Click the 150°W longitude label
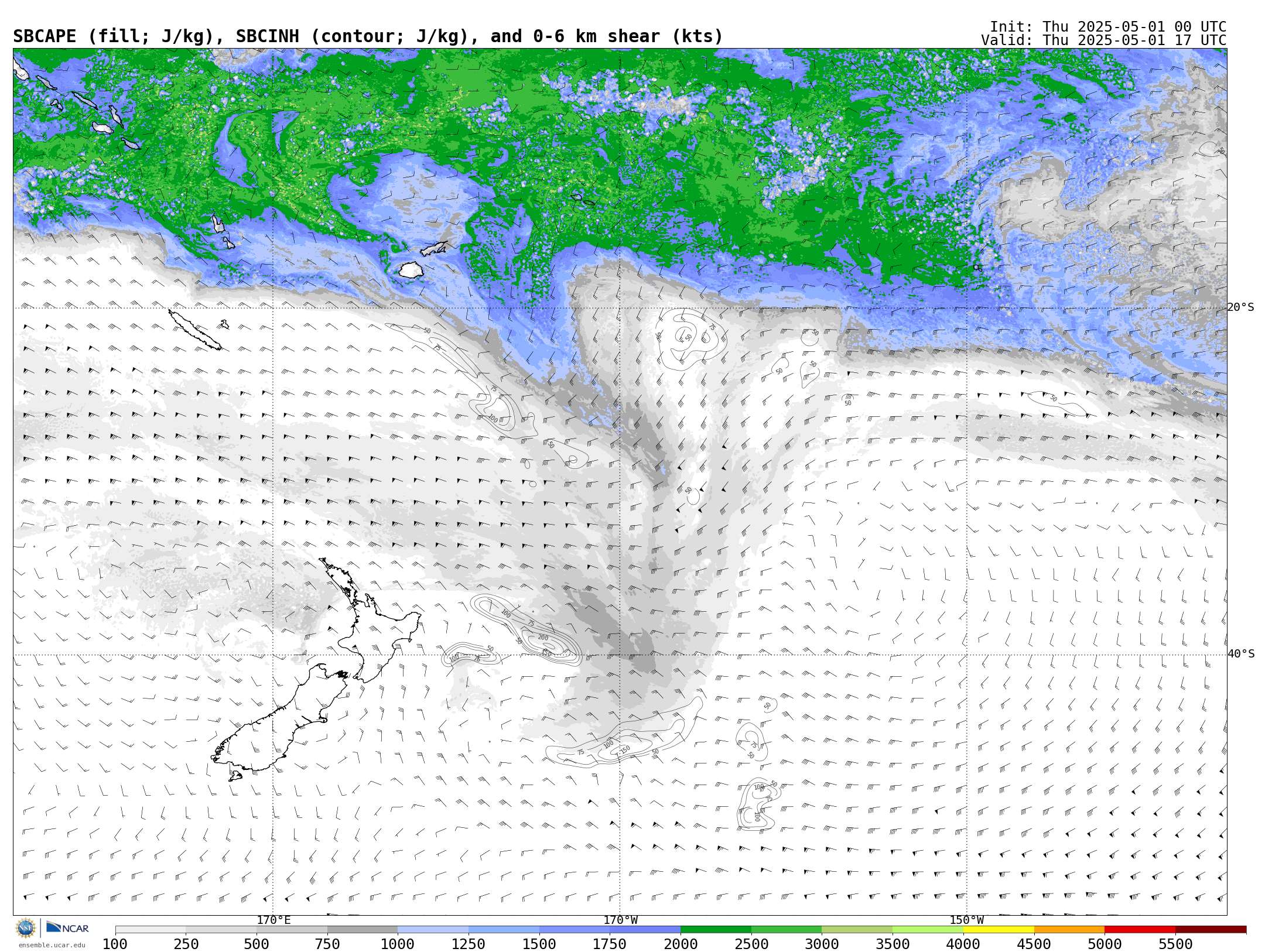Image resolution: width=1265 pixels, height=952 pixels. click(x=967, y=920)
